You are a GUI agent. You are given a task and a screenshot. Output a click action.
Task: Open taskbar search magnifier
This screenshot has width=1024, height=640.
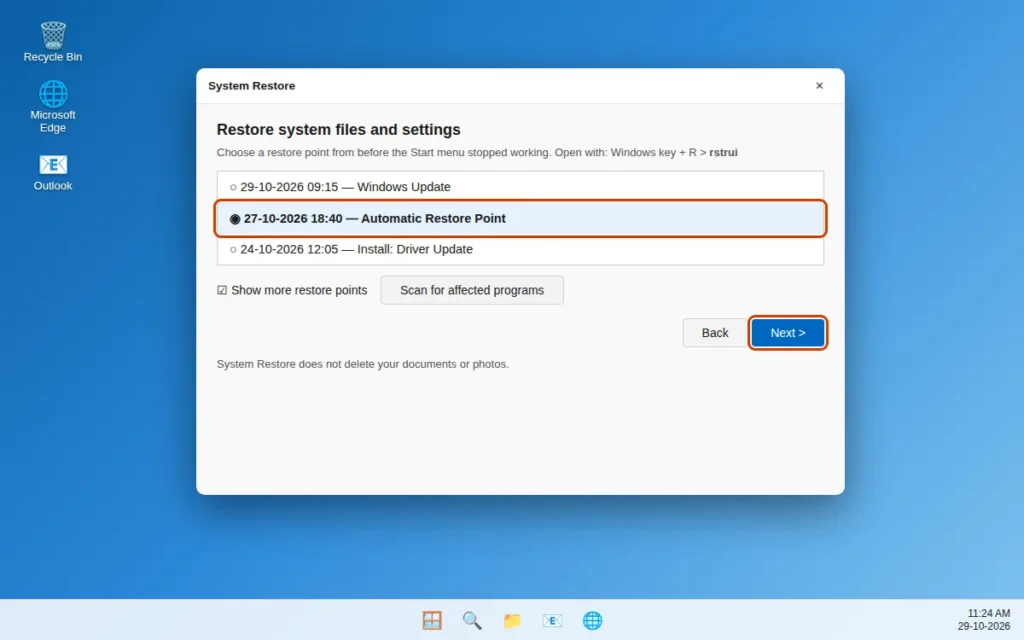pos(472,620)
